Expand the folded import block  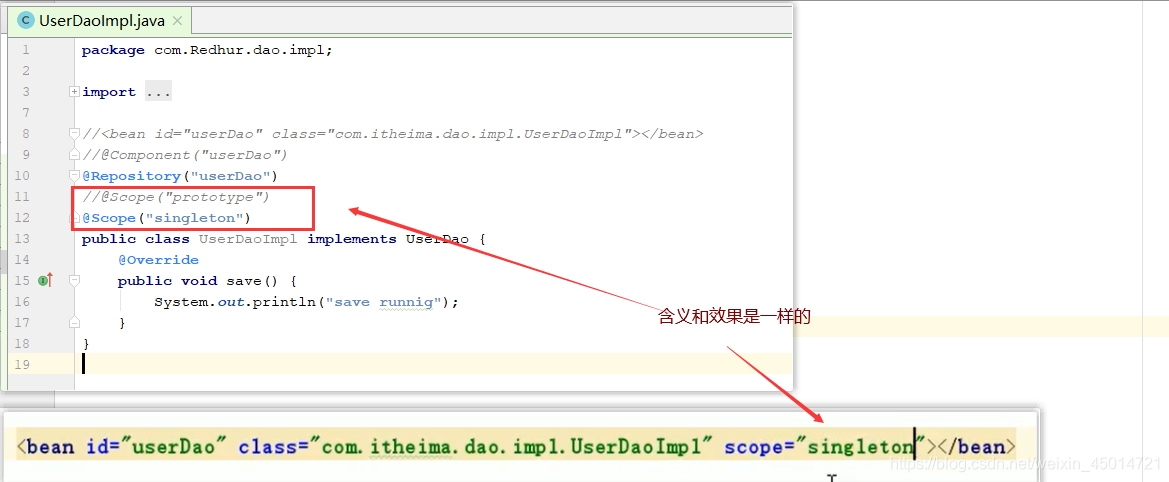(74, 92)
